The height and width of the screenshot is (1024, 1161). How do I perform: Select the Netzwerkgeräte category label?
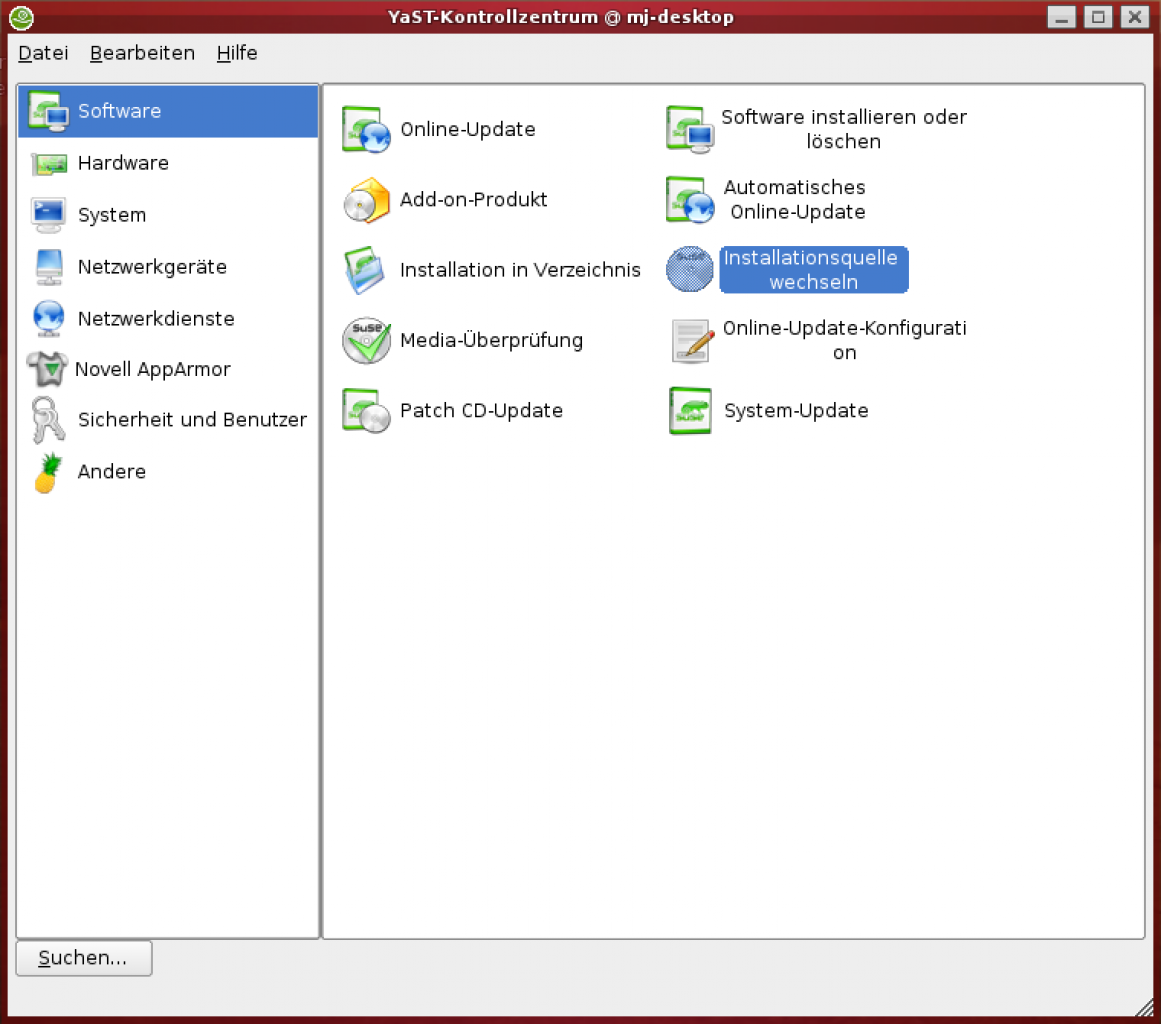coord(152,267)
